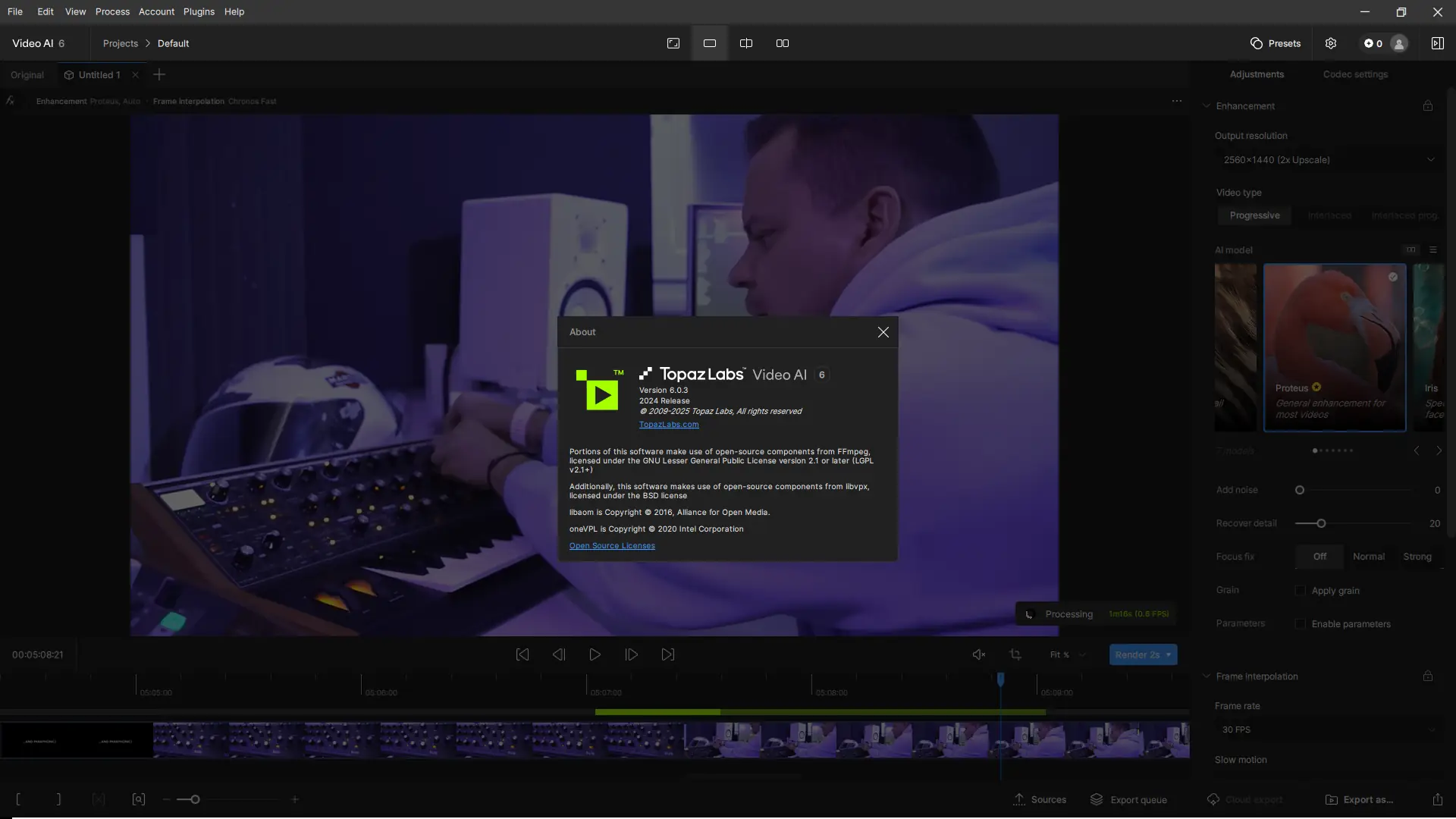This screenshot has width=1456, height=819.
Task: Switch to side-by-side comparison view
Action: pyautogui.click(x=782, y=43)
